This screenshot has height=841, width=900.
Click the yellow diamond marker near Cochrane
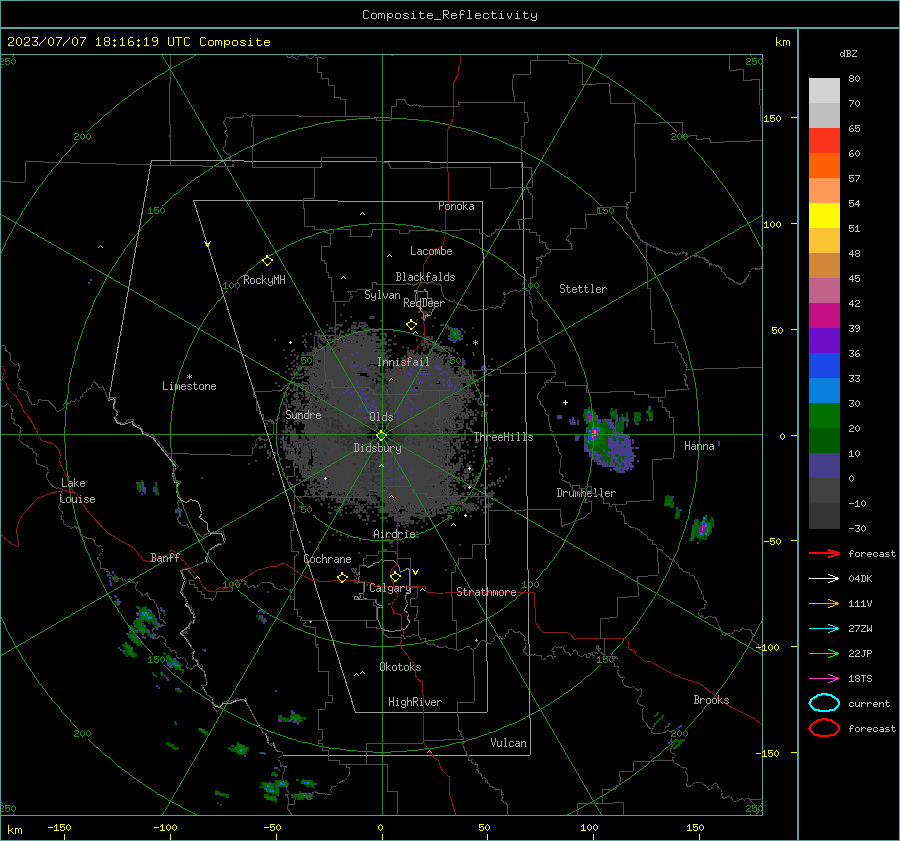click(x=342, y=578)
